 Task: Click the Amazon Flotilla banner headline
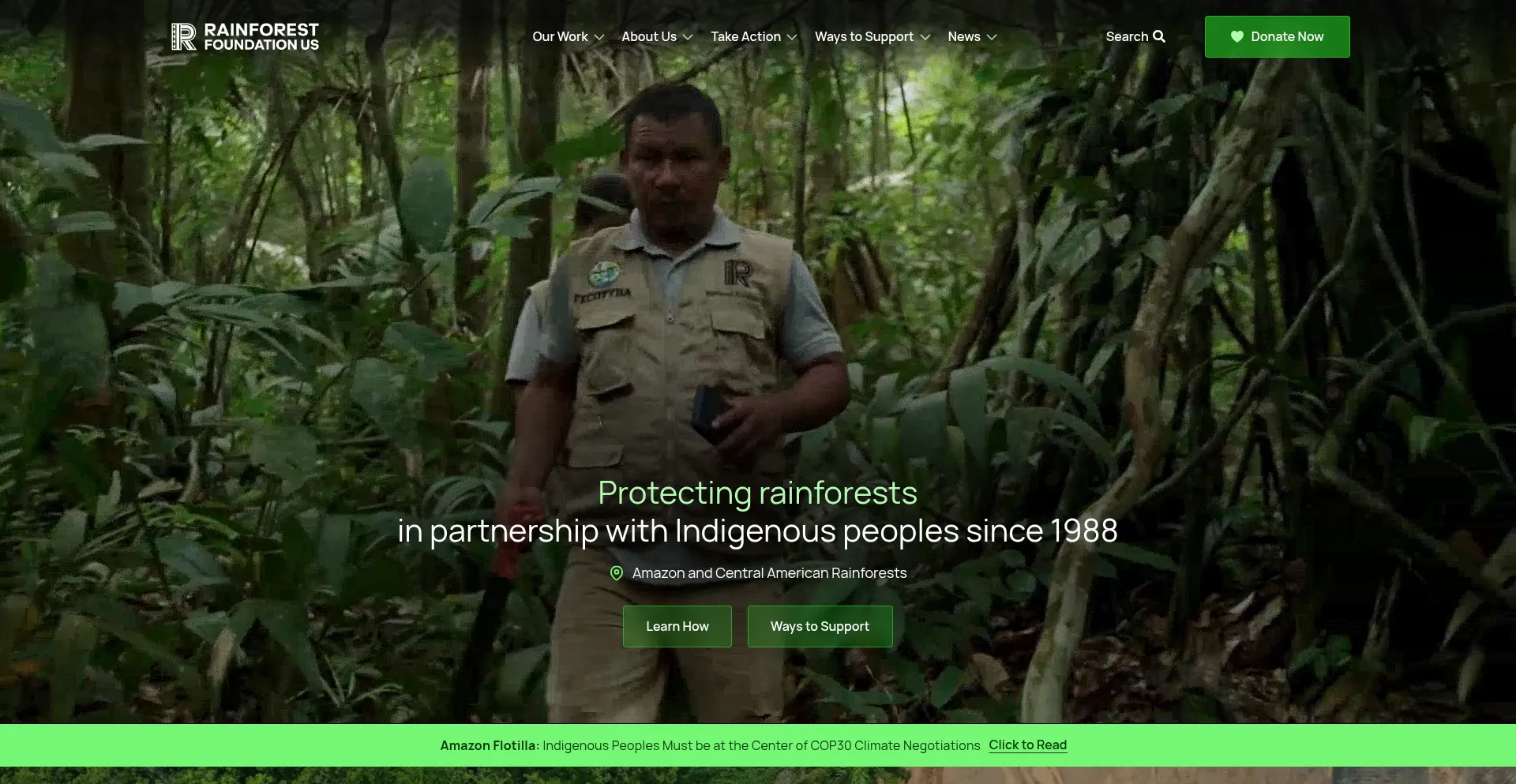click(710, 745)
